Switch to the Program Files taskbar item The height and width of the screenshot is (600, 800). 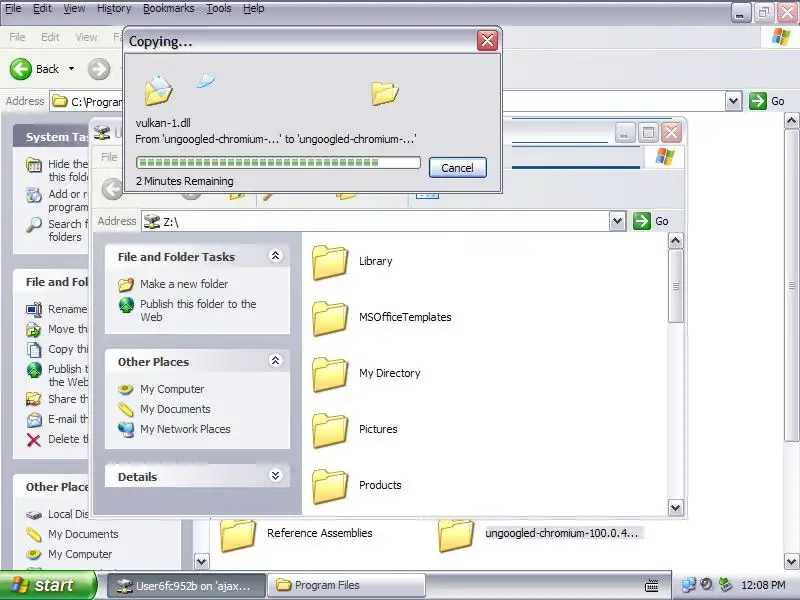[347, 585]
